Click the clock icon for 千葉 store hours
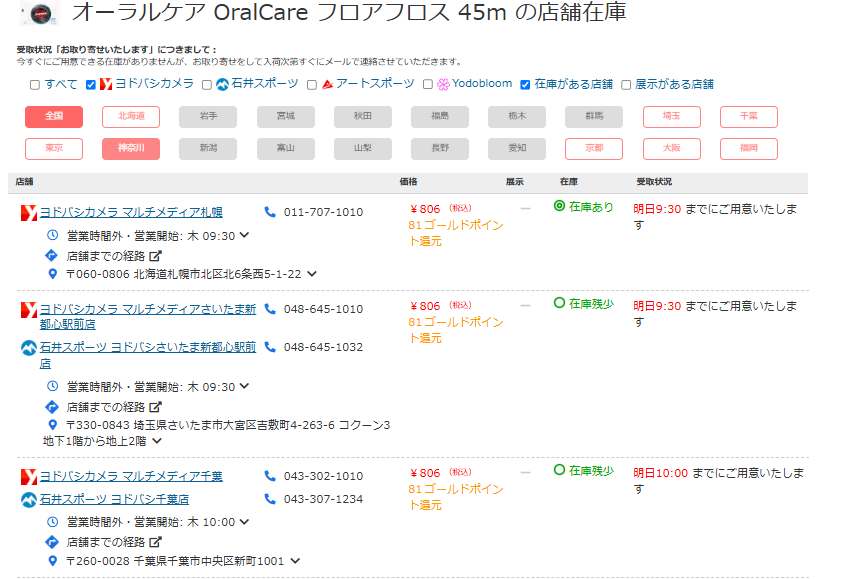Viewport: 854px width, 579px height. pos(52,521)
